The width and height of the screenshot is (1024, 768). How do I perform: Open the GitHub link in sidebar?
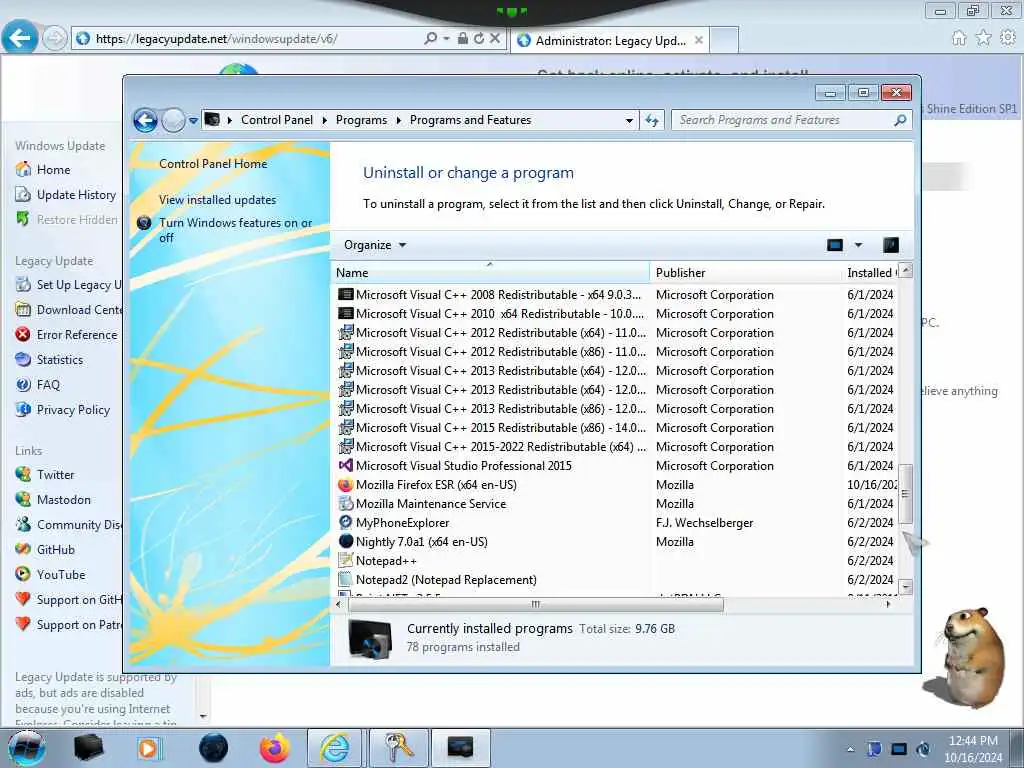tap(56, 550)
